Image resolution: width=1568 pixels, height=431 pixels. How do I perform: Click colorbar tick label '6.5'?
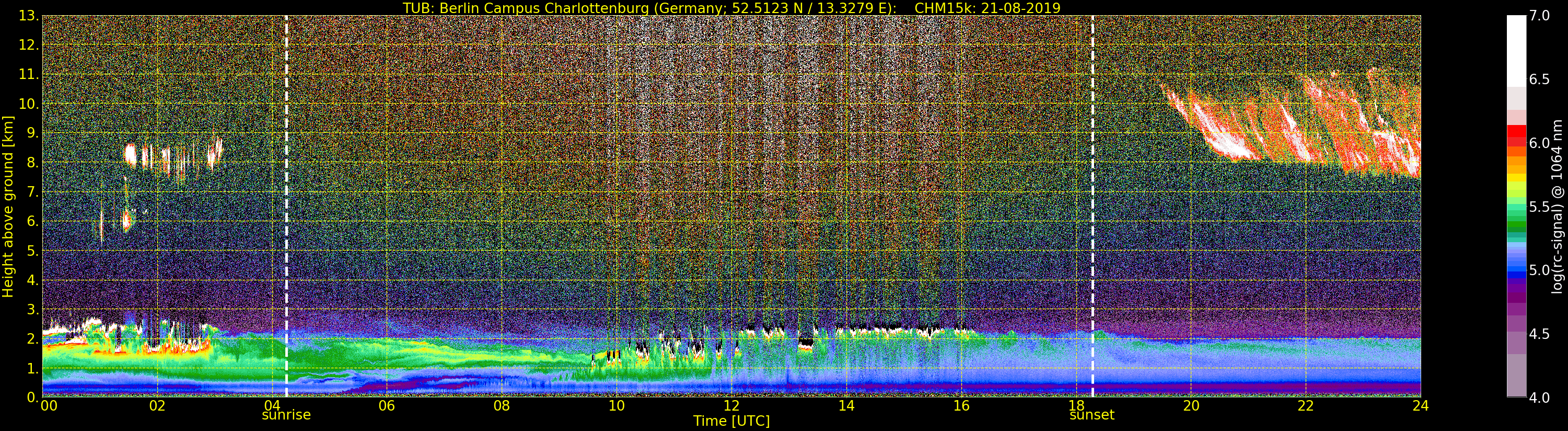(1539, 80)
